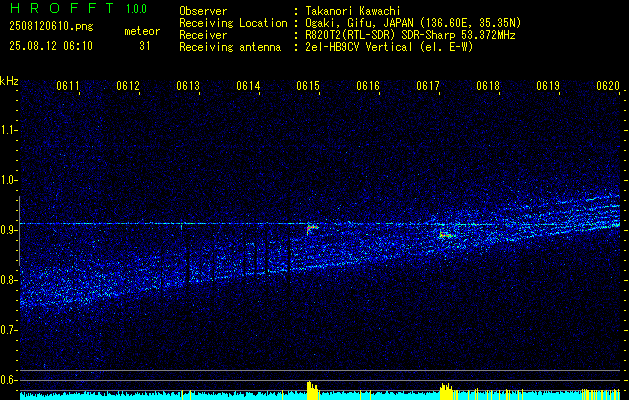Viewport: 629px width, 400px height.
Task: Click the 1.1 kHz axis label
Action: (7, 130)
